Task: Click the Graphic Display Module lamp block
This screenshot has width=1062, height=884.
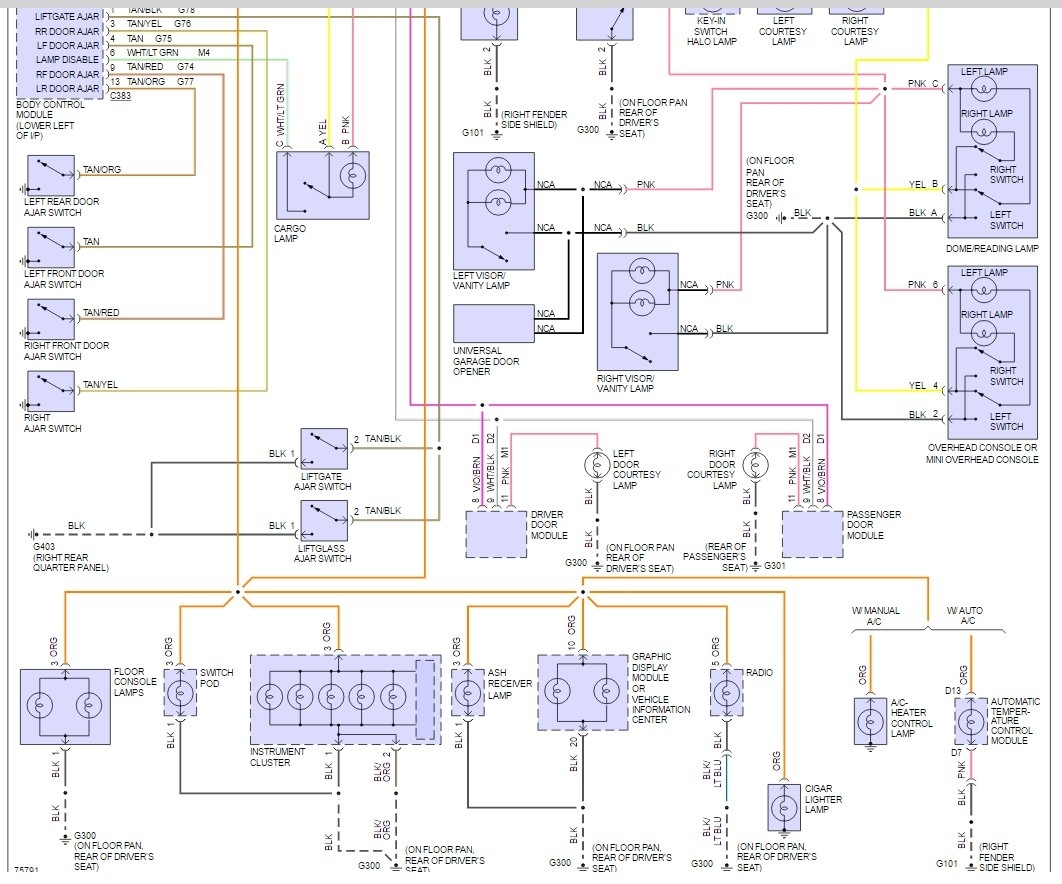Action: coord(582,692)
